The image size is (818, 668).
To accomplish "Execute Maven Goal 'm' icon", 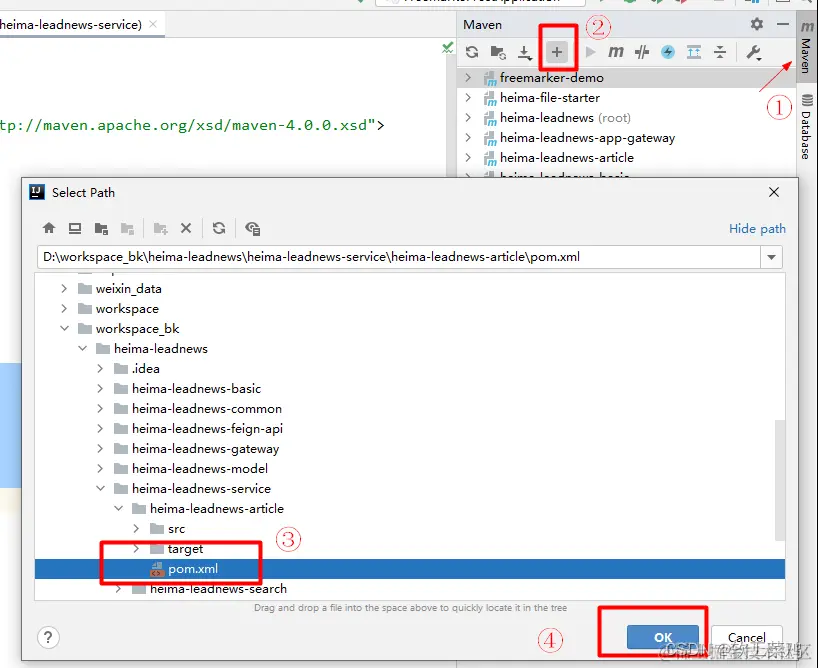I will [x=616, y=52].
